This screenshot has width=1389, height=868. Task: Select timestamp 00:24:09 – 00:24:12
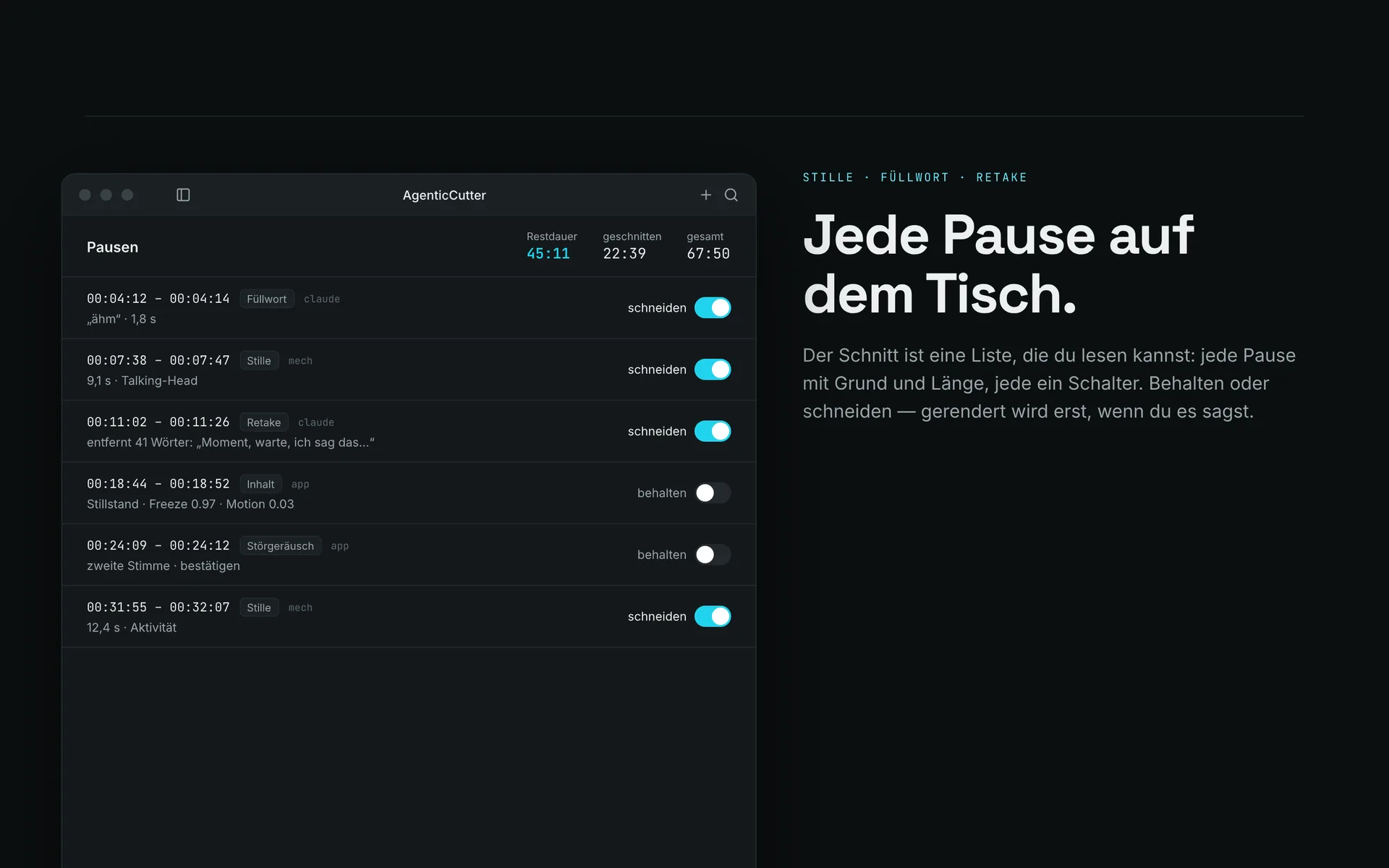pyautogui.click(x=158, y=545)
